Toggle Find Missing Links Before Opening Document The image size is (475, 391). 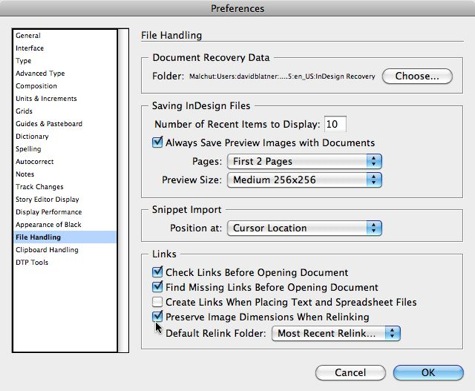pos(157,287)
